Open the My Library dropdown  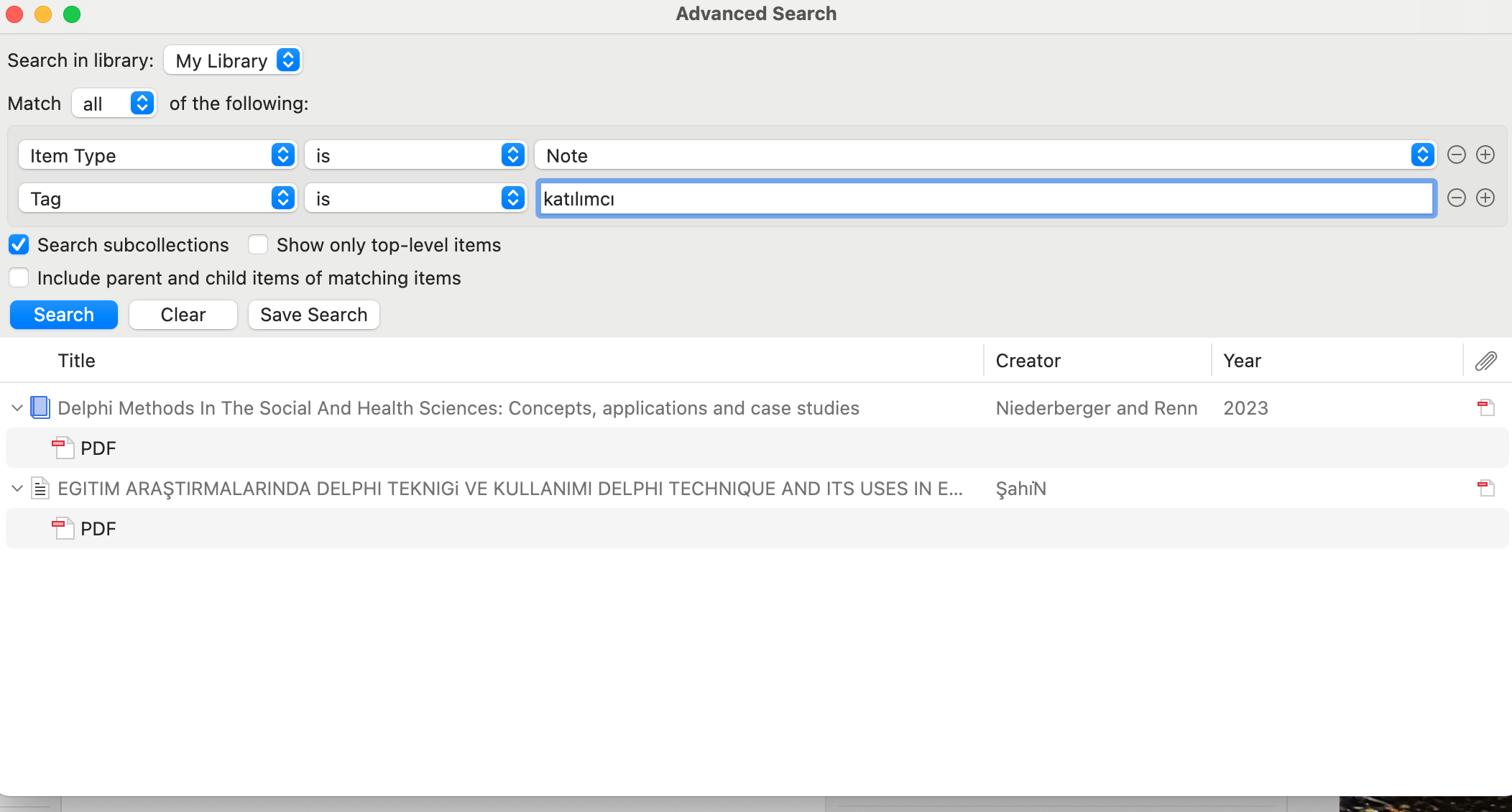(x=233, y=60)
